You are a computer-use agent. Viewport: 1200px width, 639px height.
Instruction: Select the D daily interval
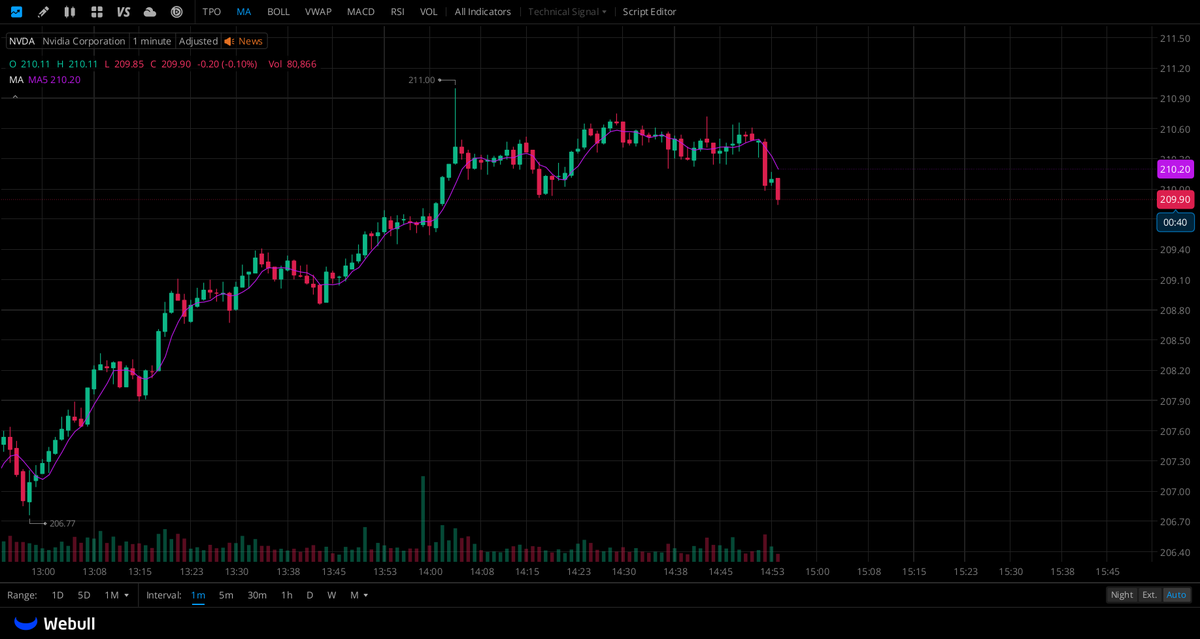pos(309,595)
